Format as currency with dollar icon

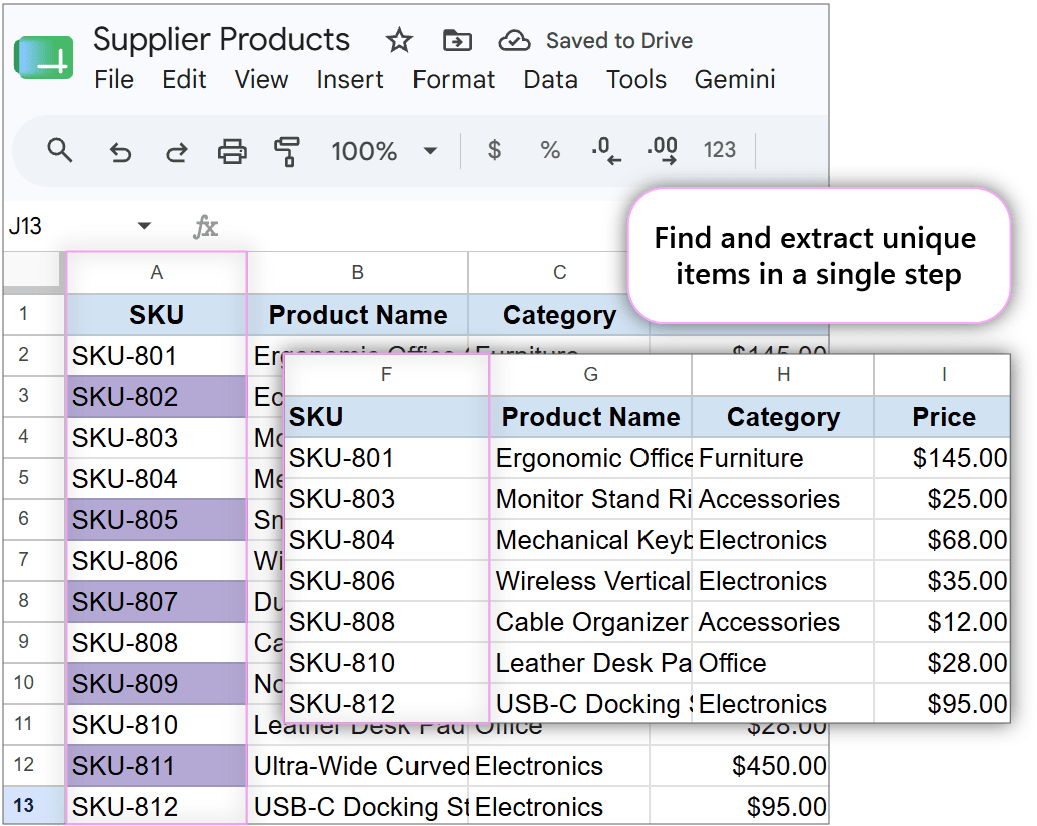click(494, 149)
